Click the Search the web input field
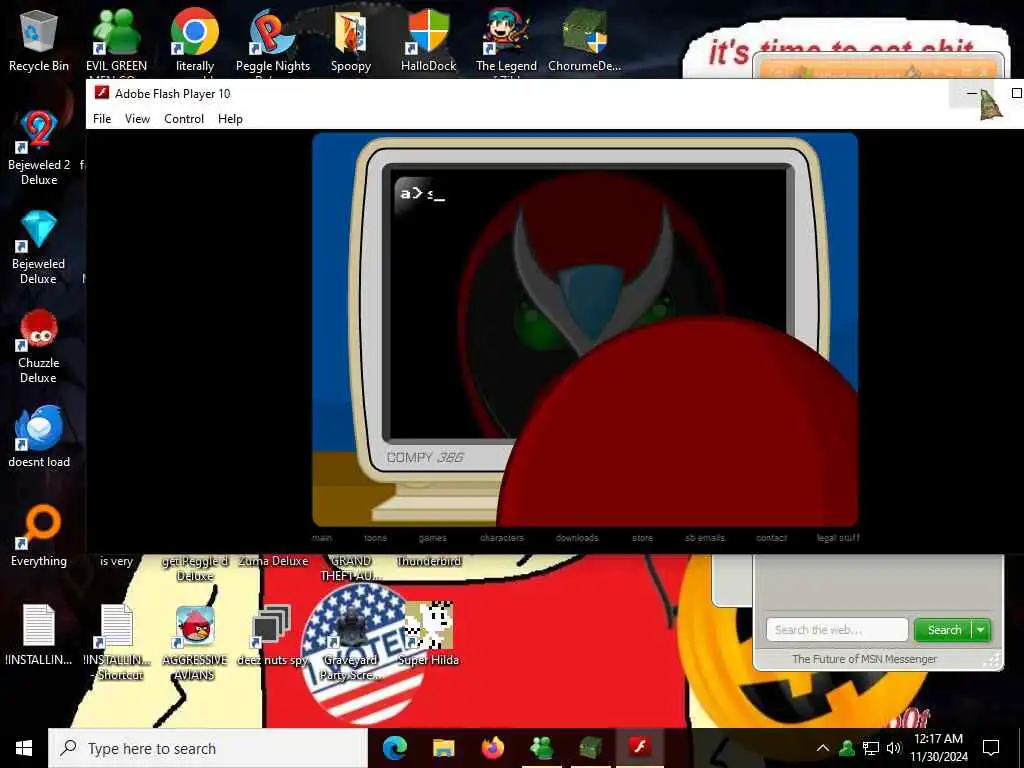The image size is (1024, 768). tap(837, 630)
